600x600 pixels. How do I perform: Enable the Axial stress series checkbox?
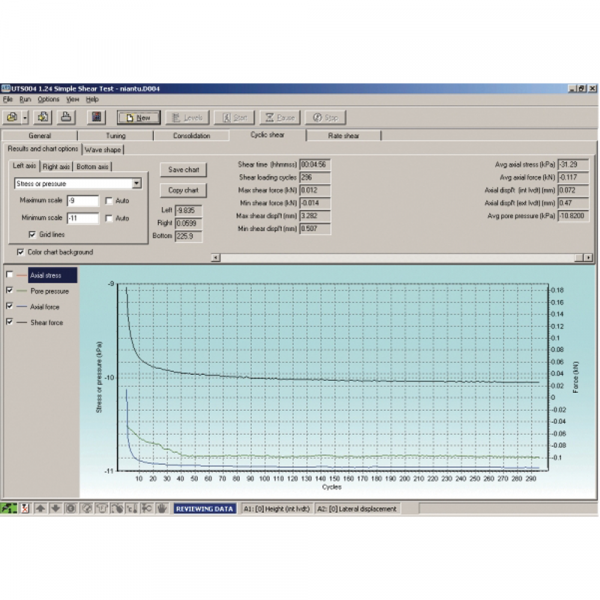(10, 274)
